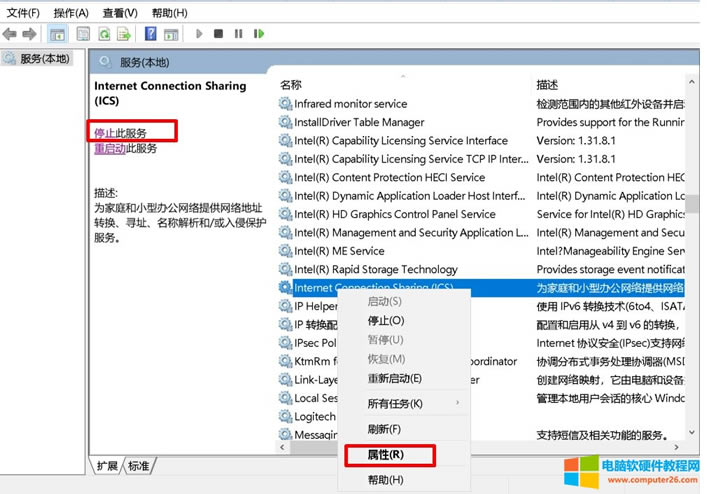Screen dimensions: 707x494
Task: Open the 帮助(H) menu in menu bar
Action: coord(170,13)
